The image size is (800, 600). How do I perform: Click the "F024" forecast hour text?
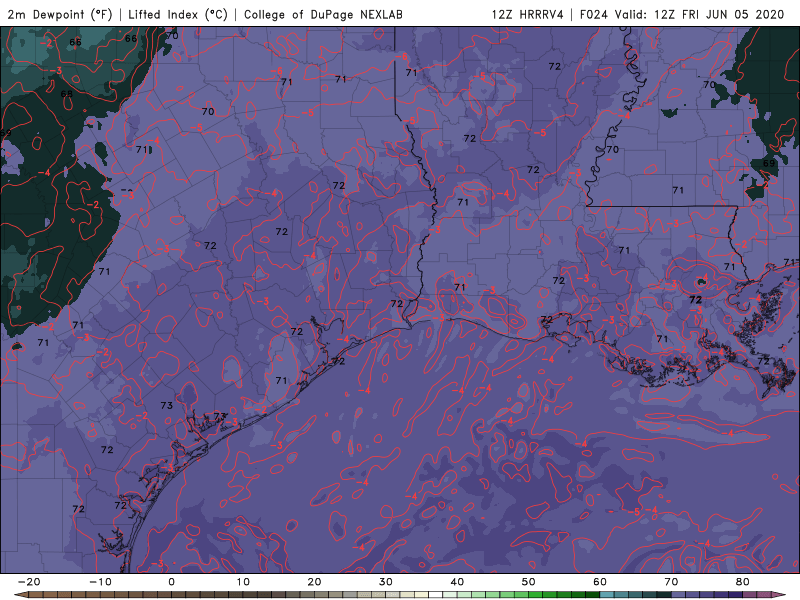[594, 14]
